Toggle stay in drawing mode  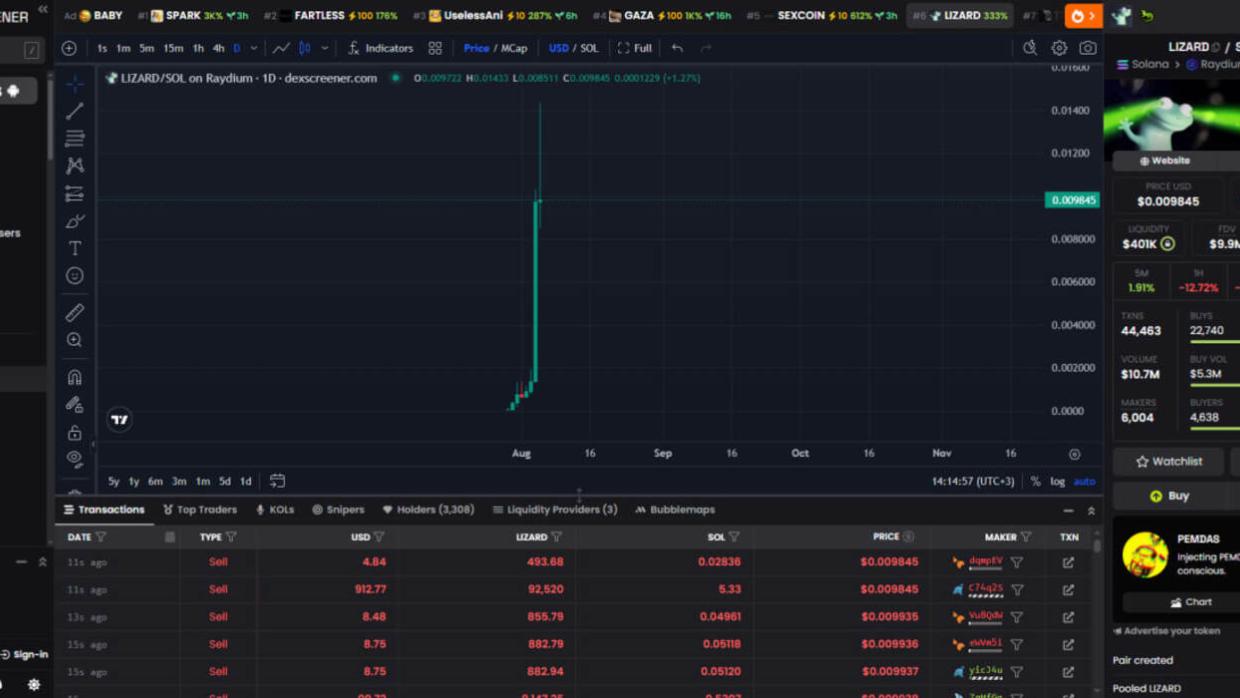tap(74, 405)
